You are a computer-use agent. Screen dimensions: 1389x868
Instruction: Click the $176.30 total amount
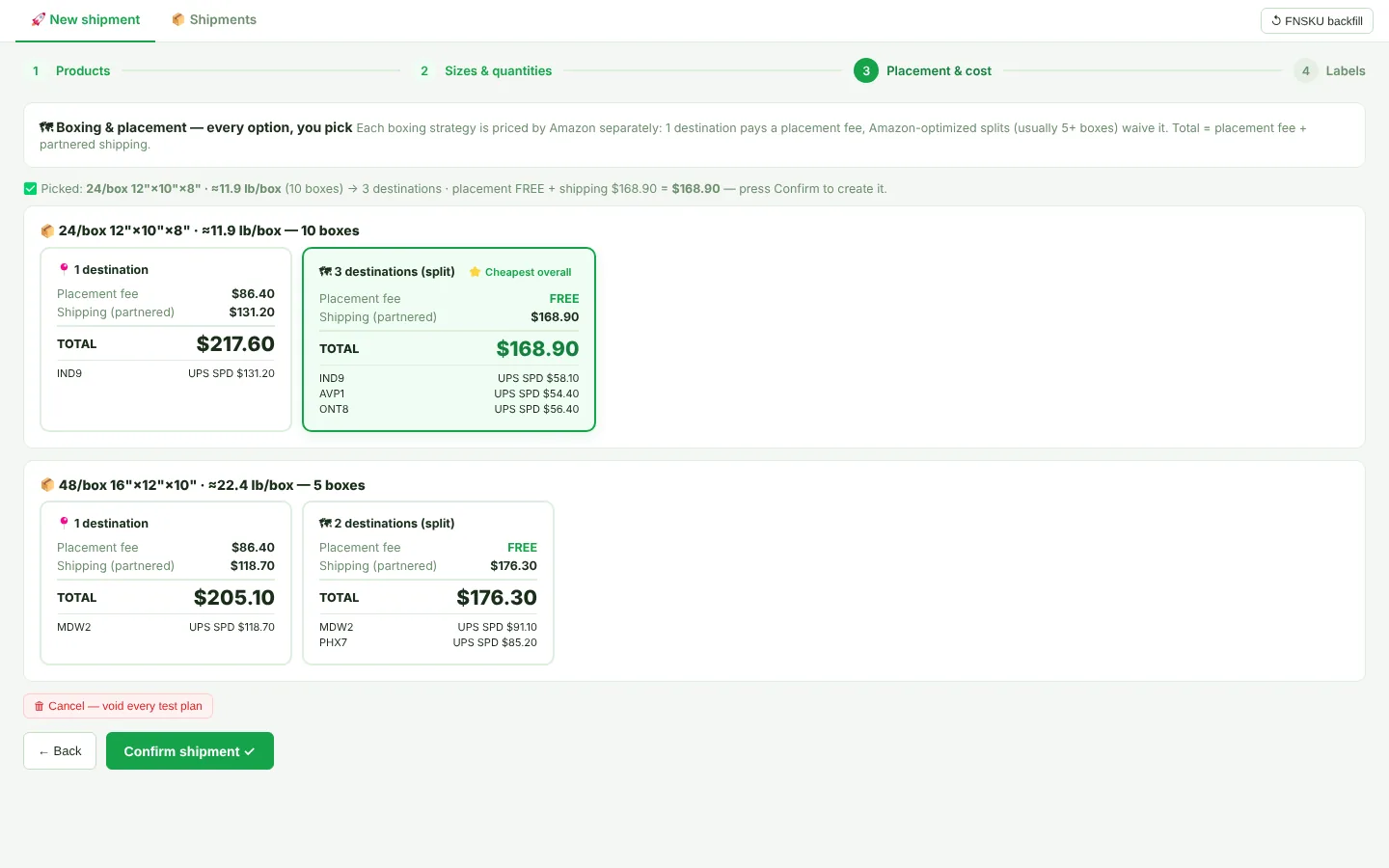click(497, 598)
